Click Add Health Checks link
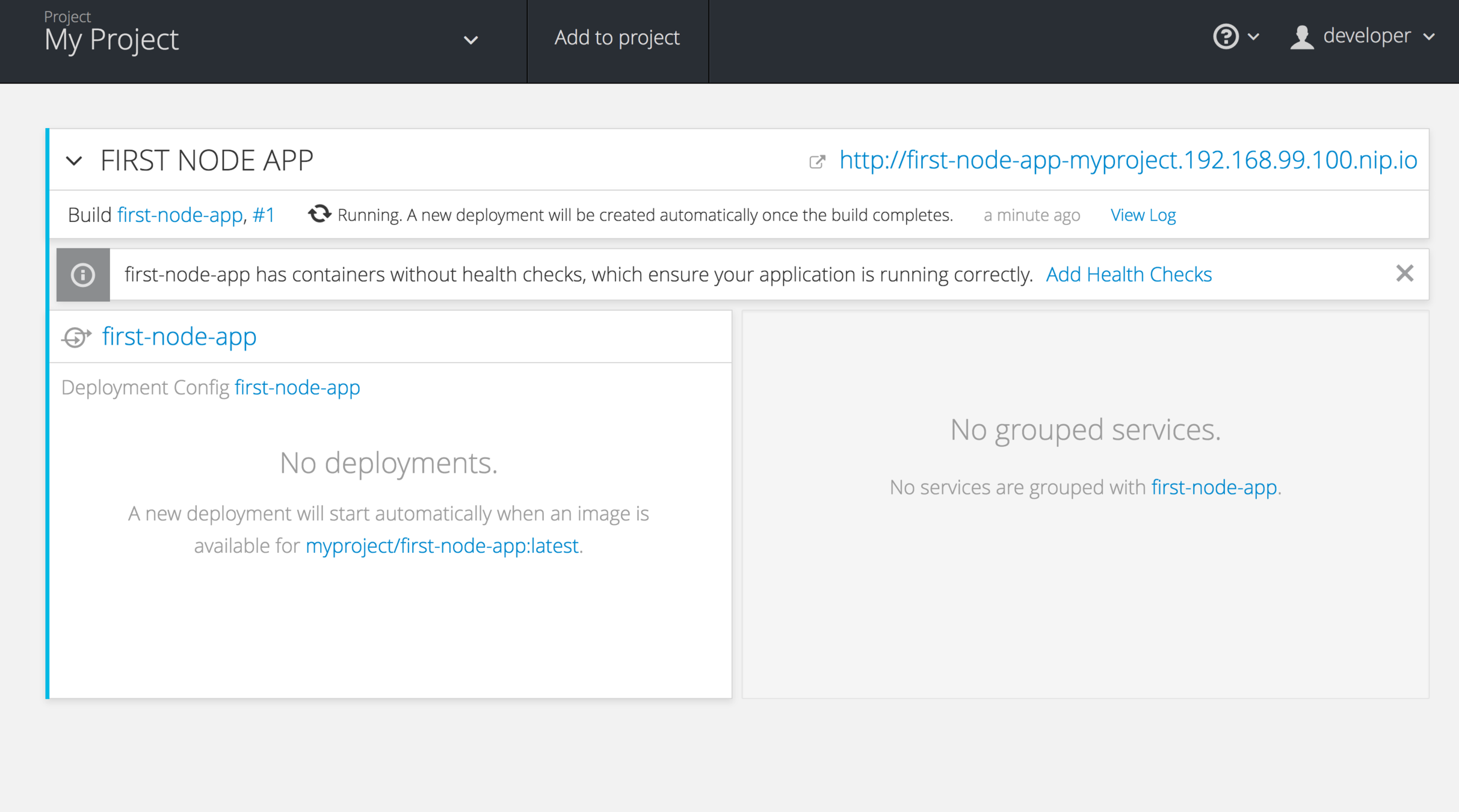 [1129, 274]
